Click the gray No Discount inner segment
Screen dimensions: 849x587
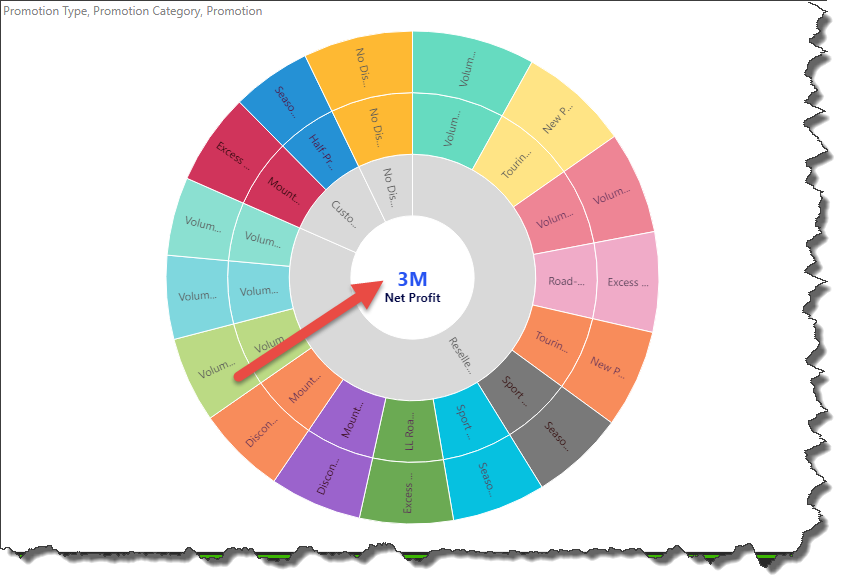click(392, 184)
